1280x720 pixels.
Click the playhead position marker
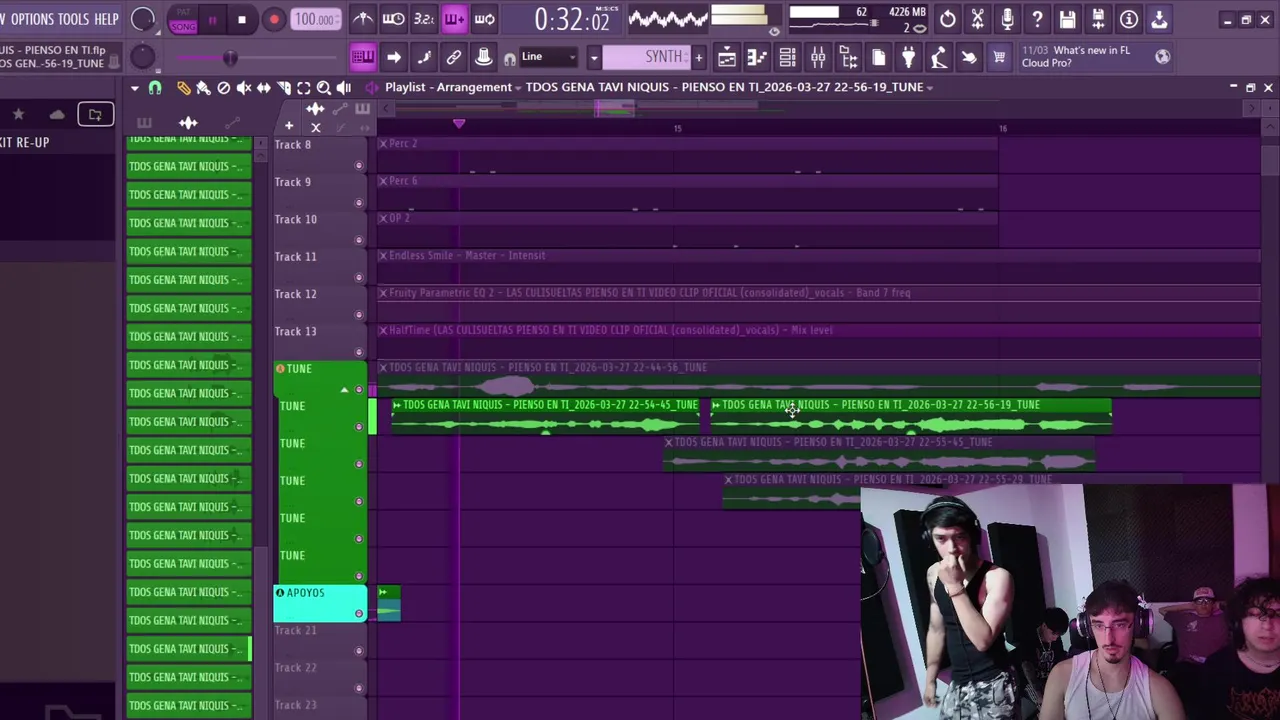[459, 124]
